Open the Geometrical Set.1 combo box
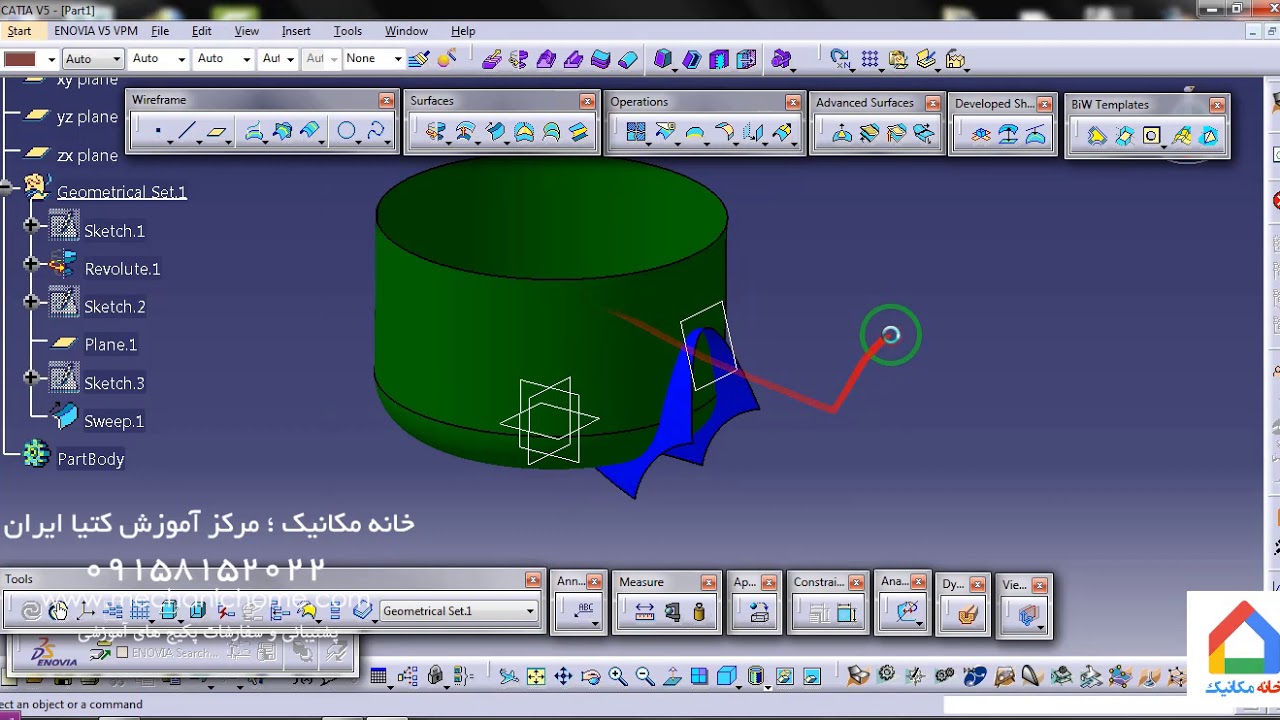 (458, 611)
